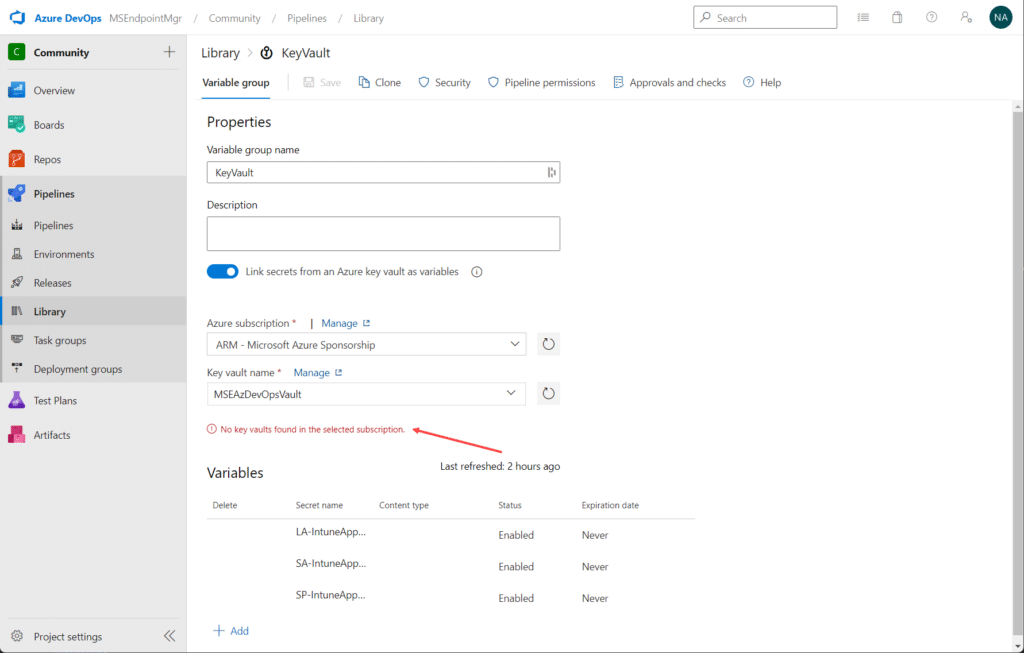This screenshot has height=653, width=1024.
Task: Click MSEndpointMgr in the breadcrumb
Action: click(146, 18)
